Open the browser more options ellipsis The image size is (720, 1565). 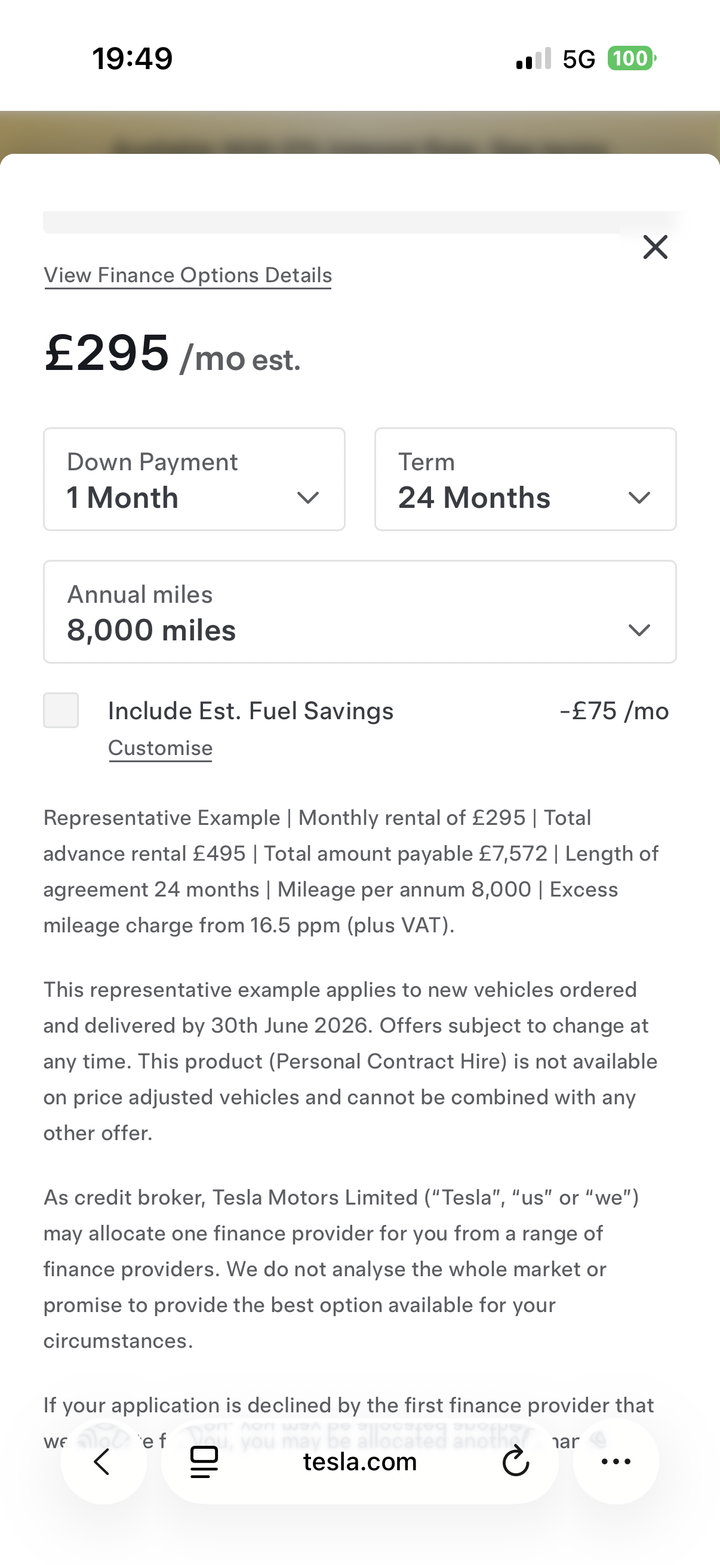click(615, 1462)
